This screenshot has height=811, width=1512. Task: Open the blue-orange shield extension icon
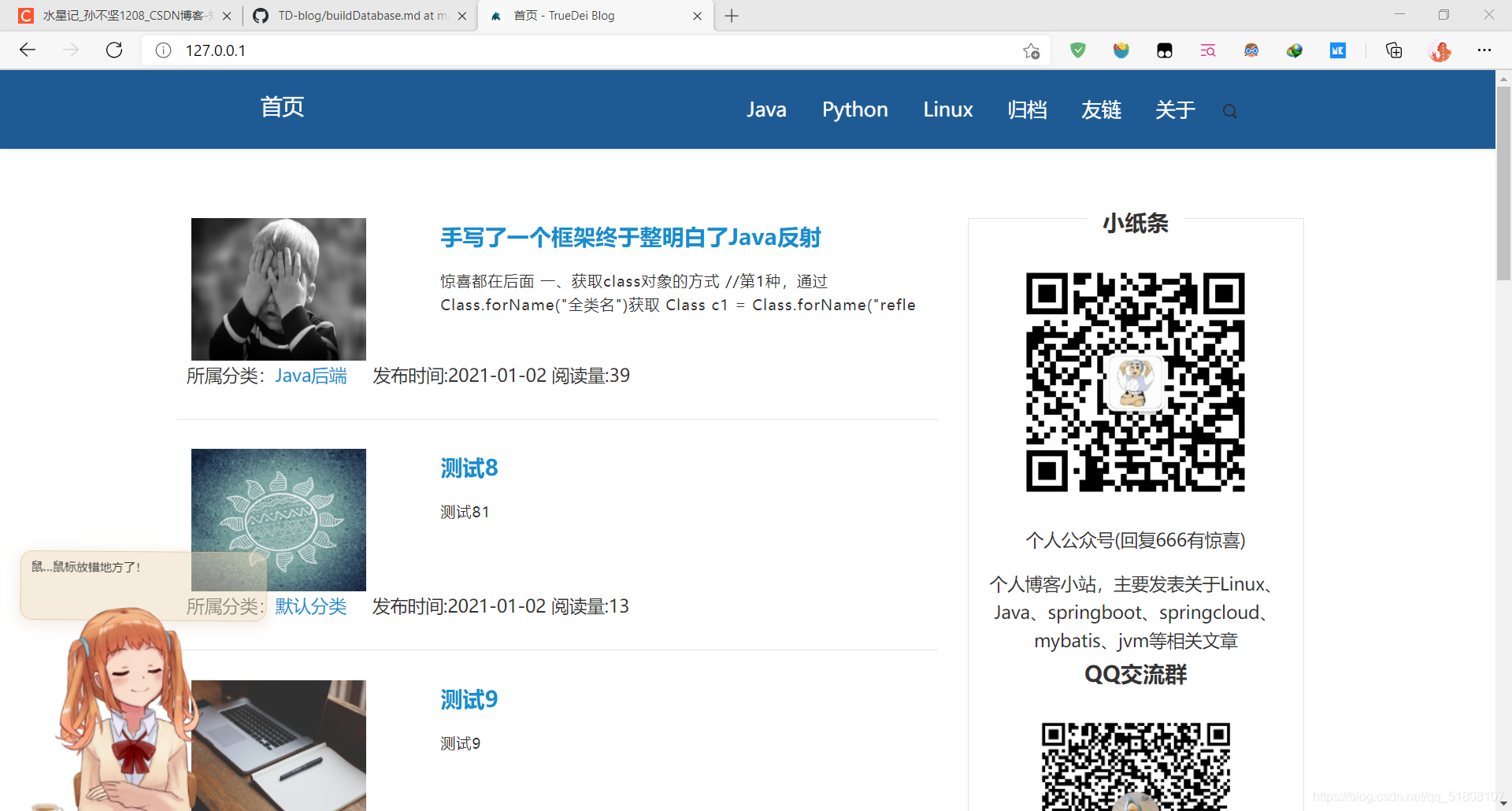point(1121,50)
